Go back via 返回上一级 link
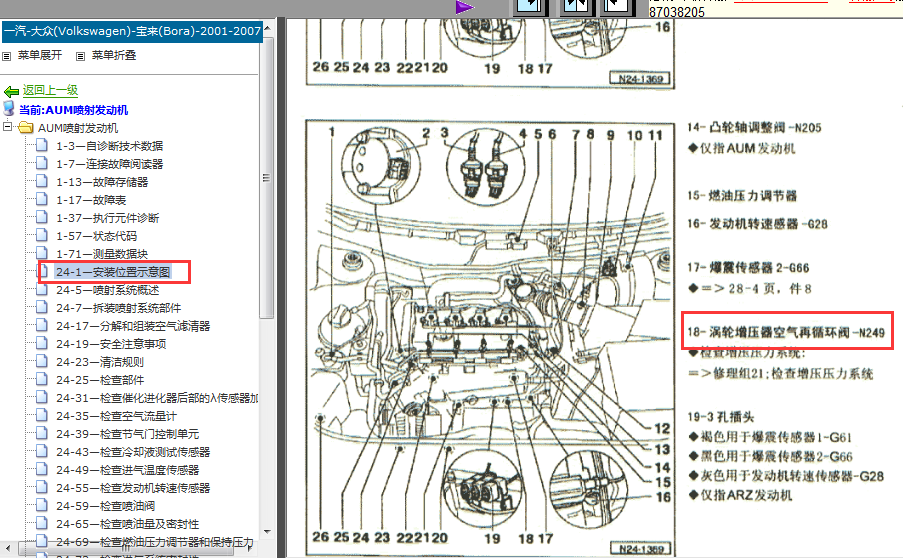This screenshot has width=903, height=558. pos(50,90)
